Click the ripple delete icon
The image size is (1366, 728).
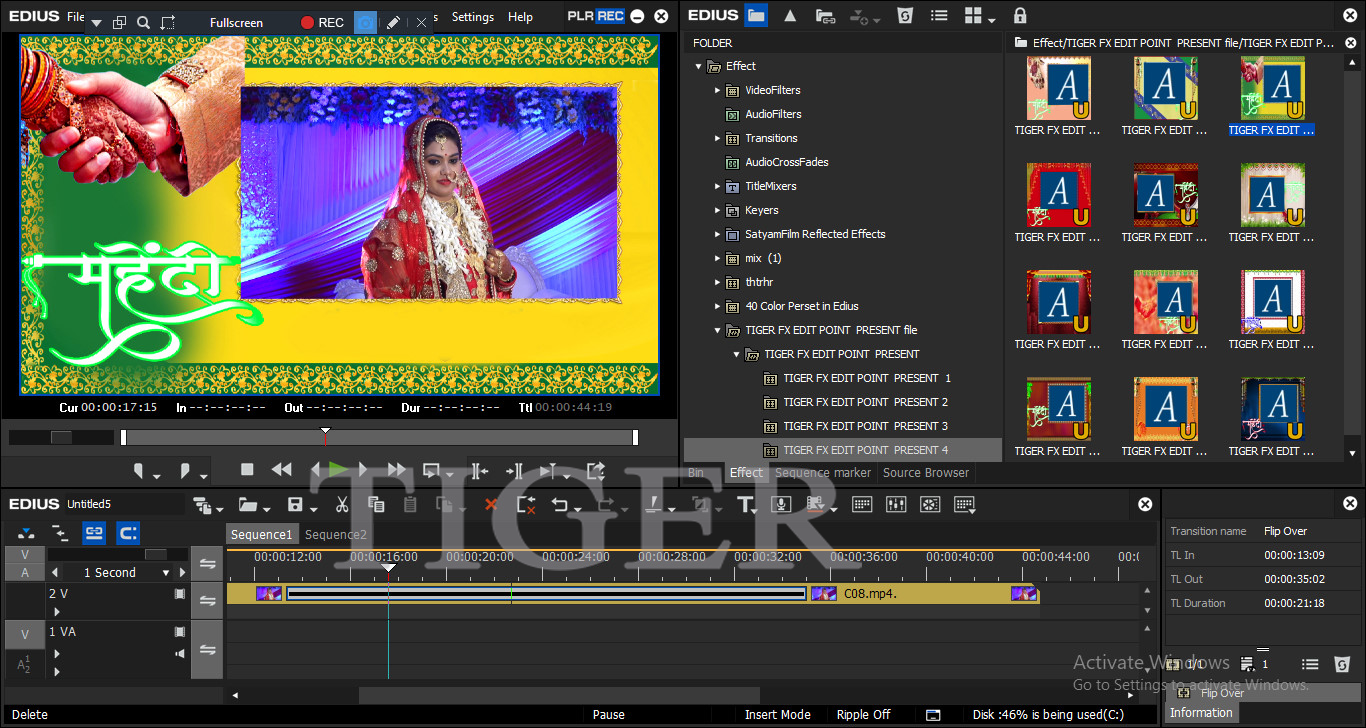click(x=526, y=505)
